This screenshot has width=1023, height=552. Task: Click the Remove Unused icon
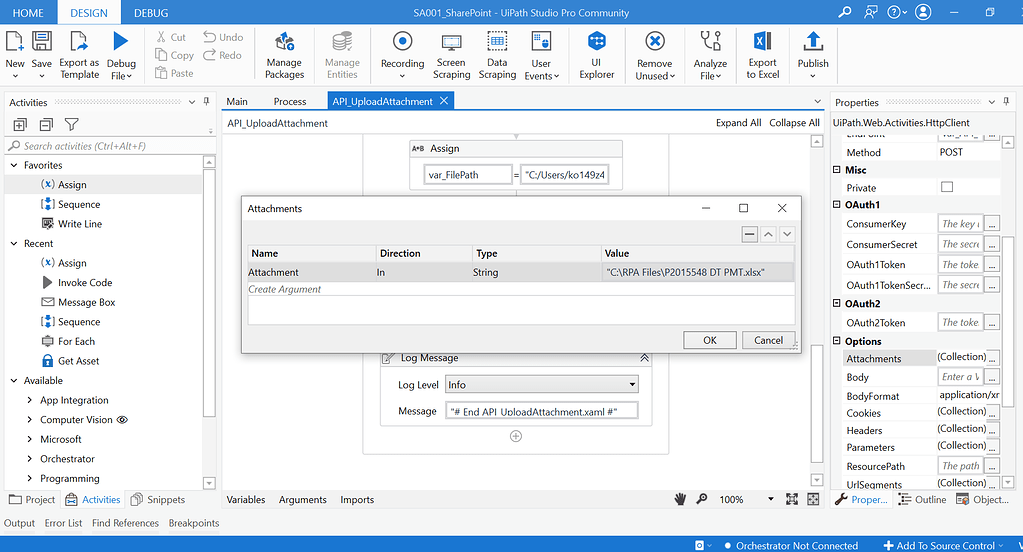[x=654, y=42]
